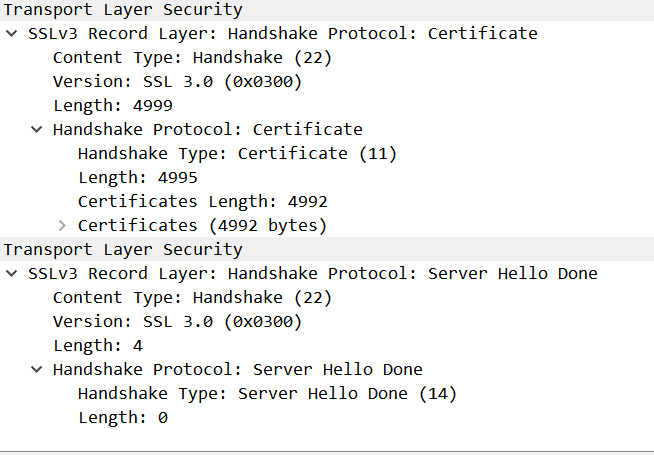
Task: Select Version row under Certificate record
Action: pyautogui.click(x=177, y=81)
